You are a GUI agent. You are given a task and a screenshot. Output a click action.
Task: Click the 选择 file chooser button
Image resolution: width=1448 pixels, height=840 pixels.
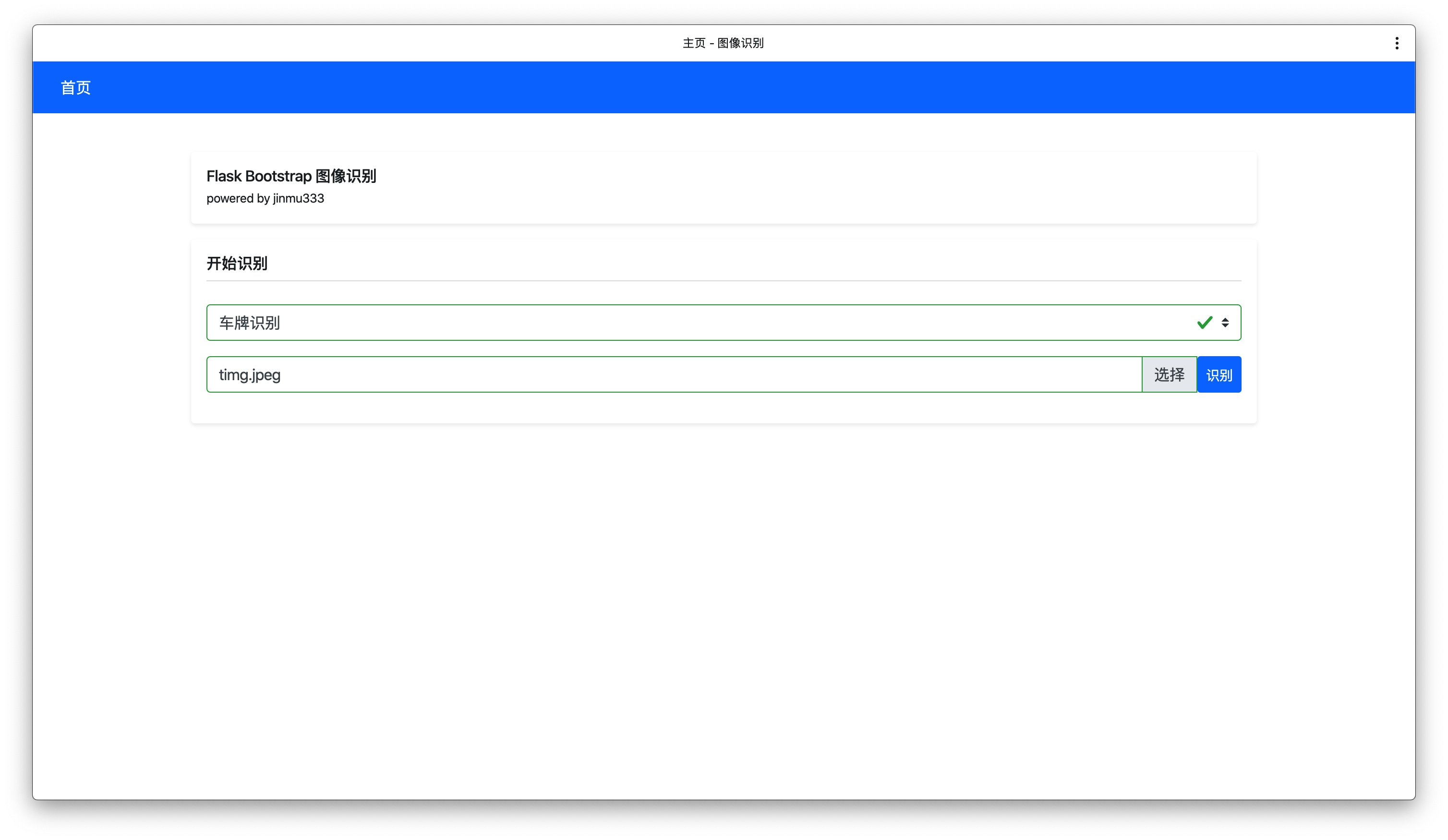(x=1169, y=374)
